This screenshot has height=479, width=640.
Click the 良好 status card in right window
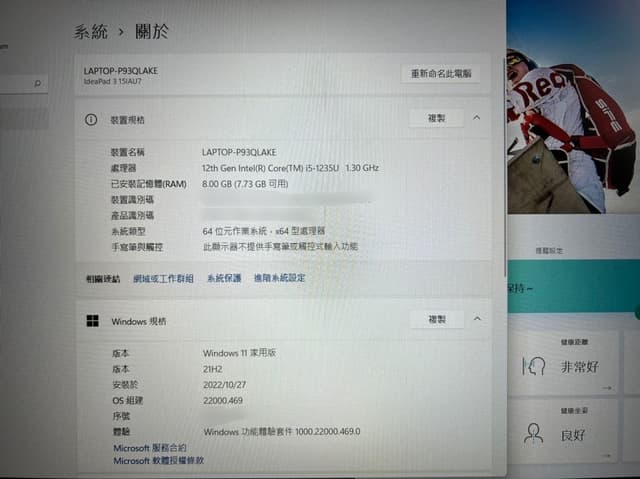pos(564,432)
